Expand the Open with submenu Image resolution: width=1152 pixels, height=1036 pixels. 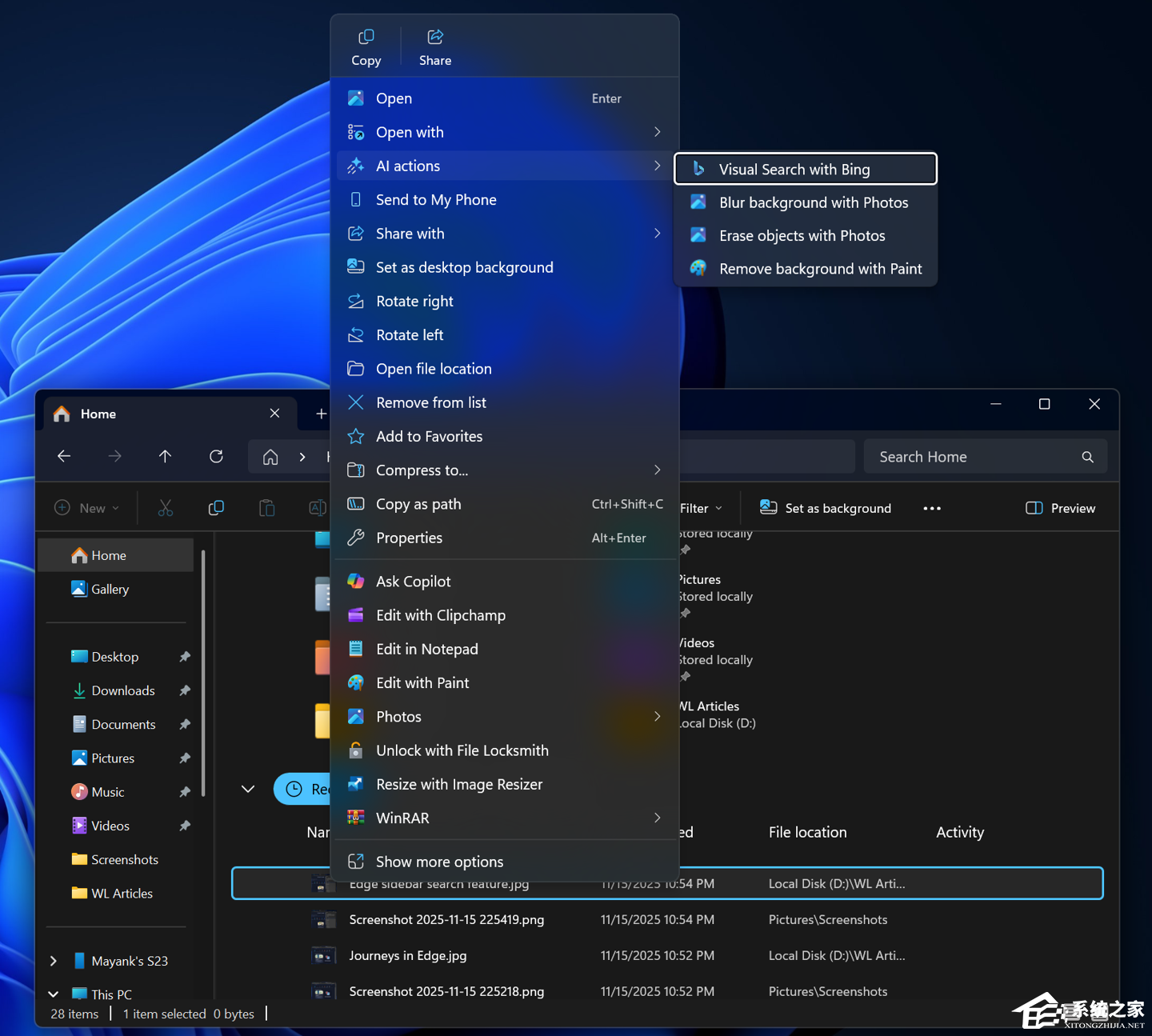click(x=505, y=132)
